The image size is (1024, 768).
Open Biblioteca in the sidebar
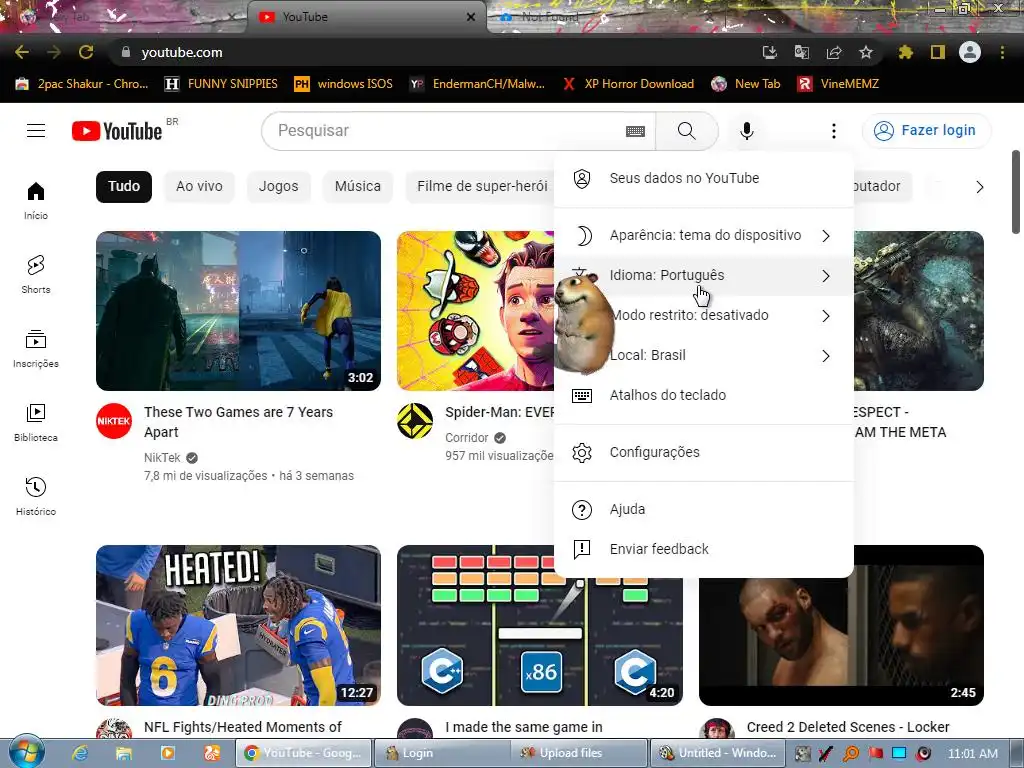[x=36, y=423]
